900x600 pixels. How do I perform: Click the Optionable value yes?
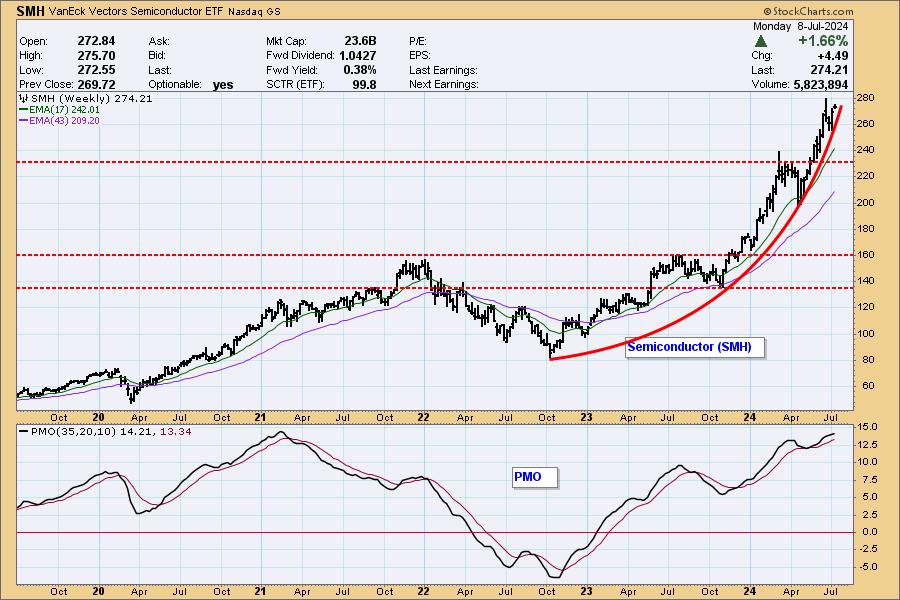223,85
